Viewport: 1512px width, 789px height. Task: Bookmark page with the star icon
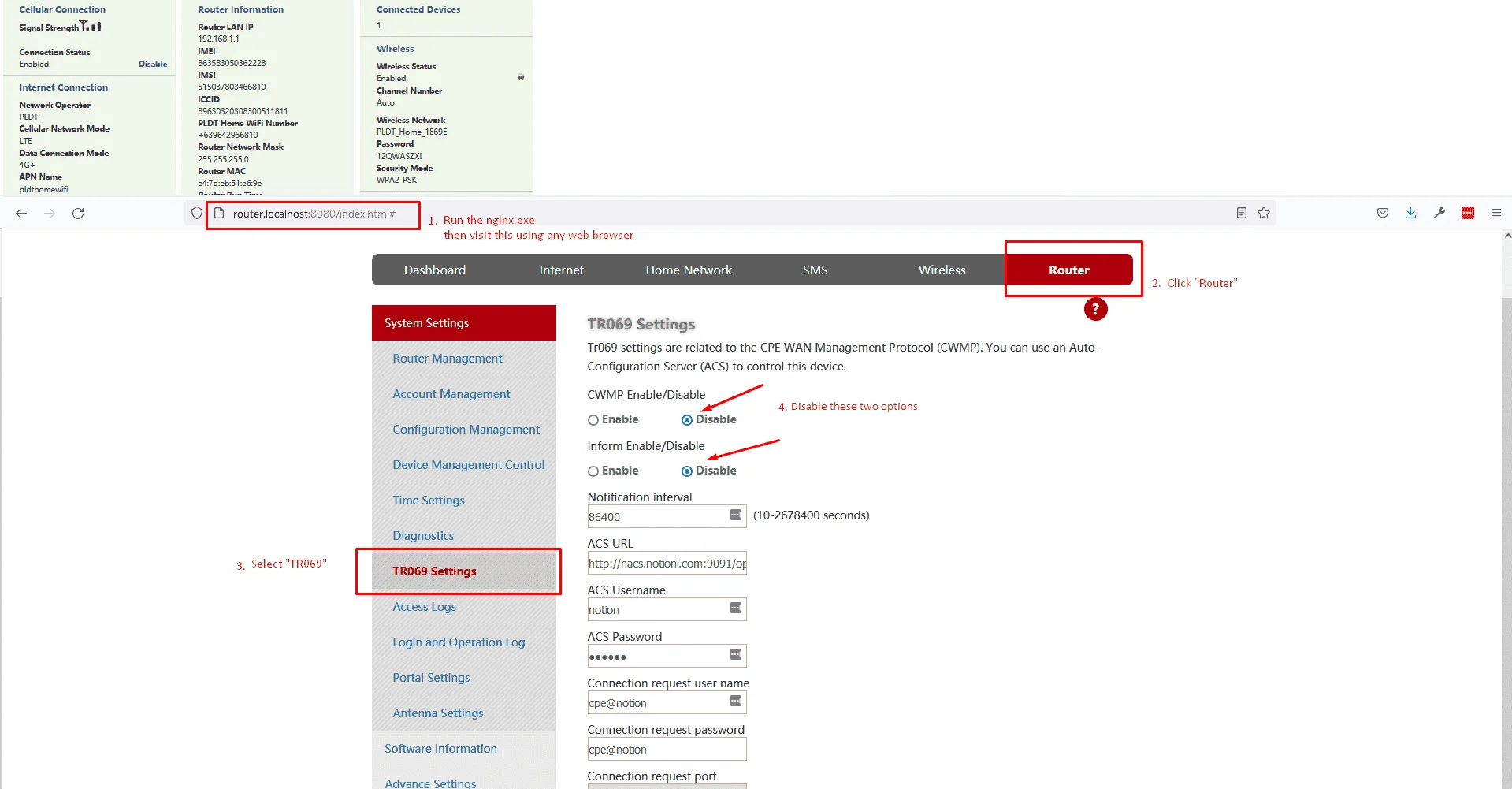point(1264,213)
